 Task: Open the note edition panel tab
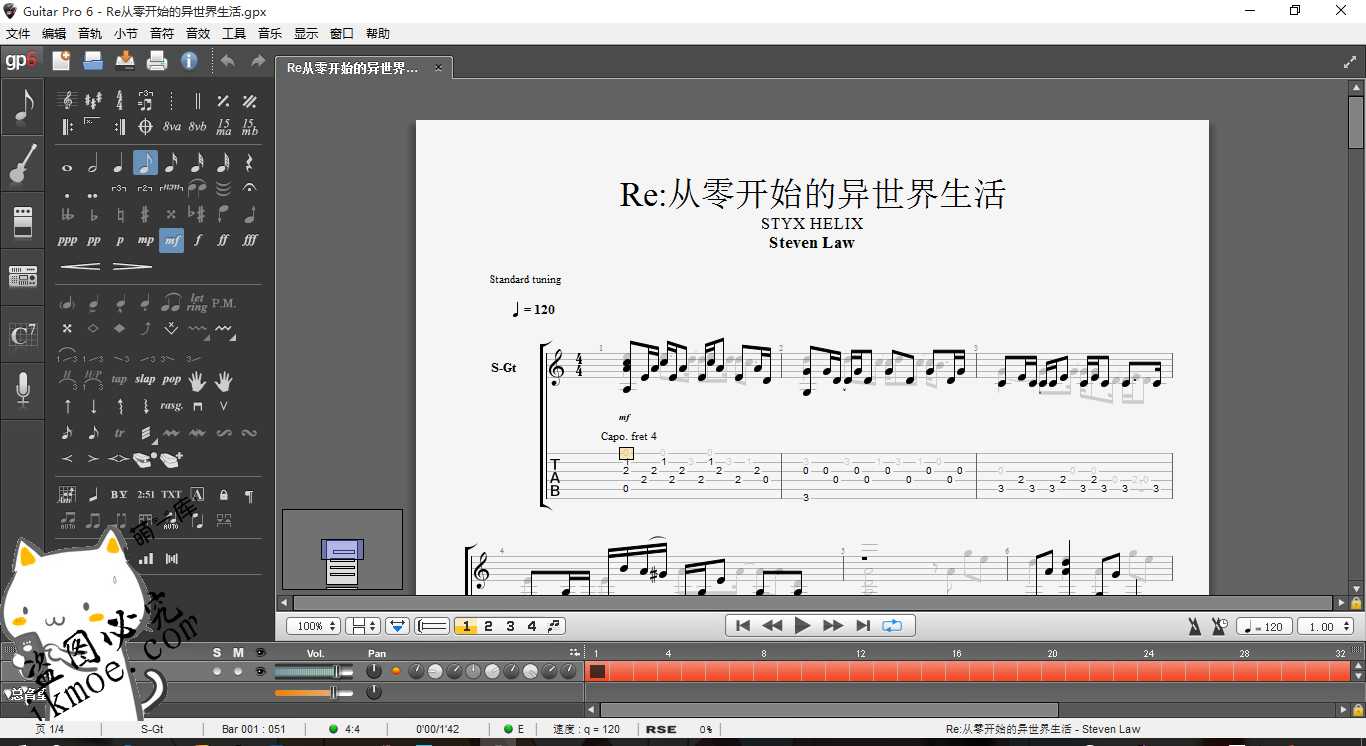(22, 106)
